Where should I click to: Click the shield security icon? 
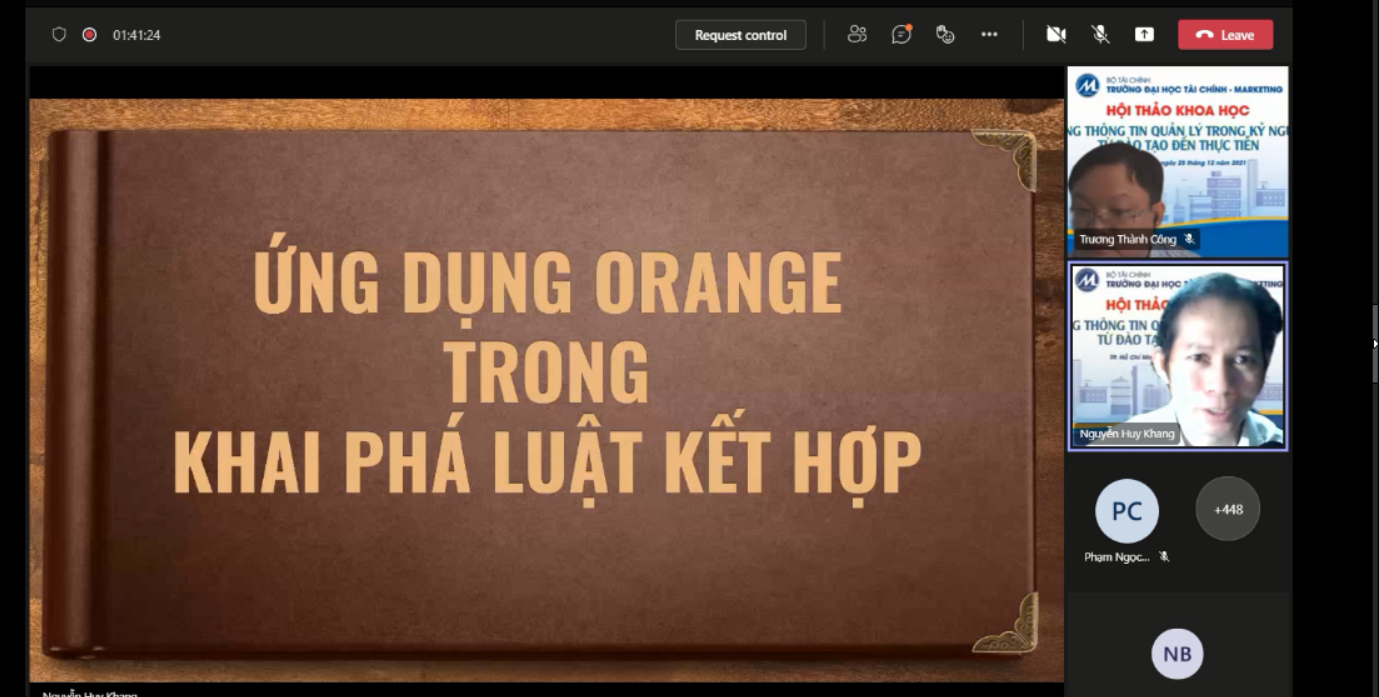59,35
